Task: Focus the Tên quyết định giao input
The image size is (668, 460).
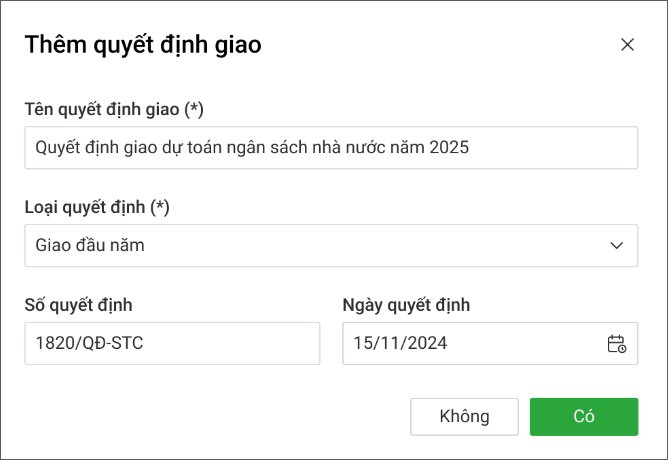Action: pos(330,148)
